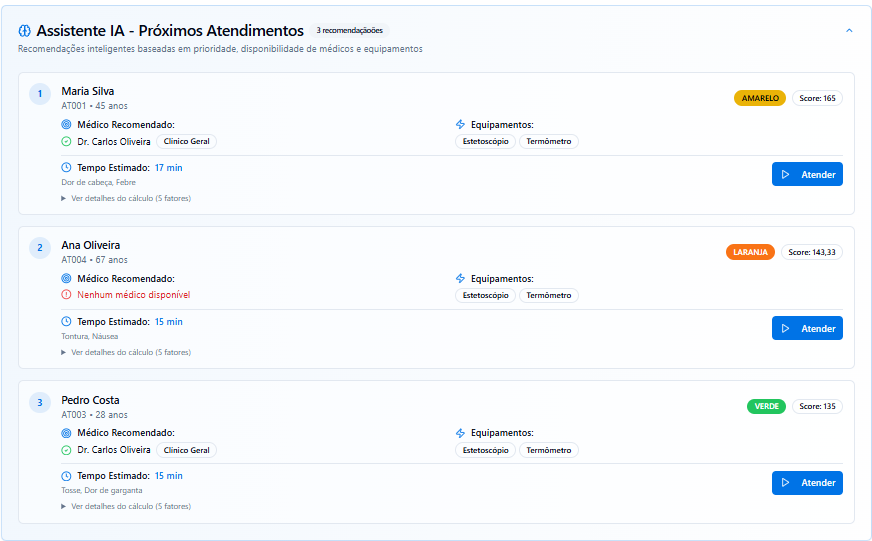Image resolution: width=872 pixels, height=541 pixels.
Task: Click the target icon in Maria Silva's card
Action: (x=67, y=125)
